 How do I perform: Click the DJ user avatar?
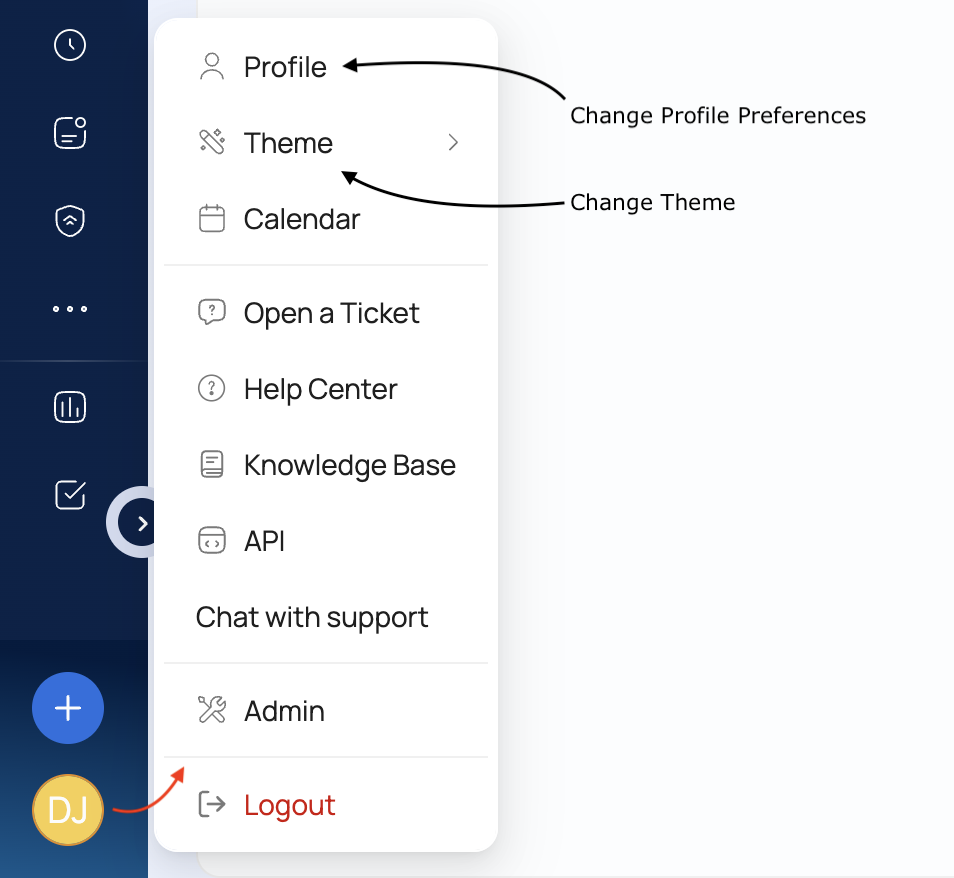(68, 809)
